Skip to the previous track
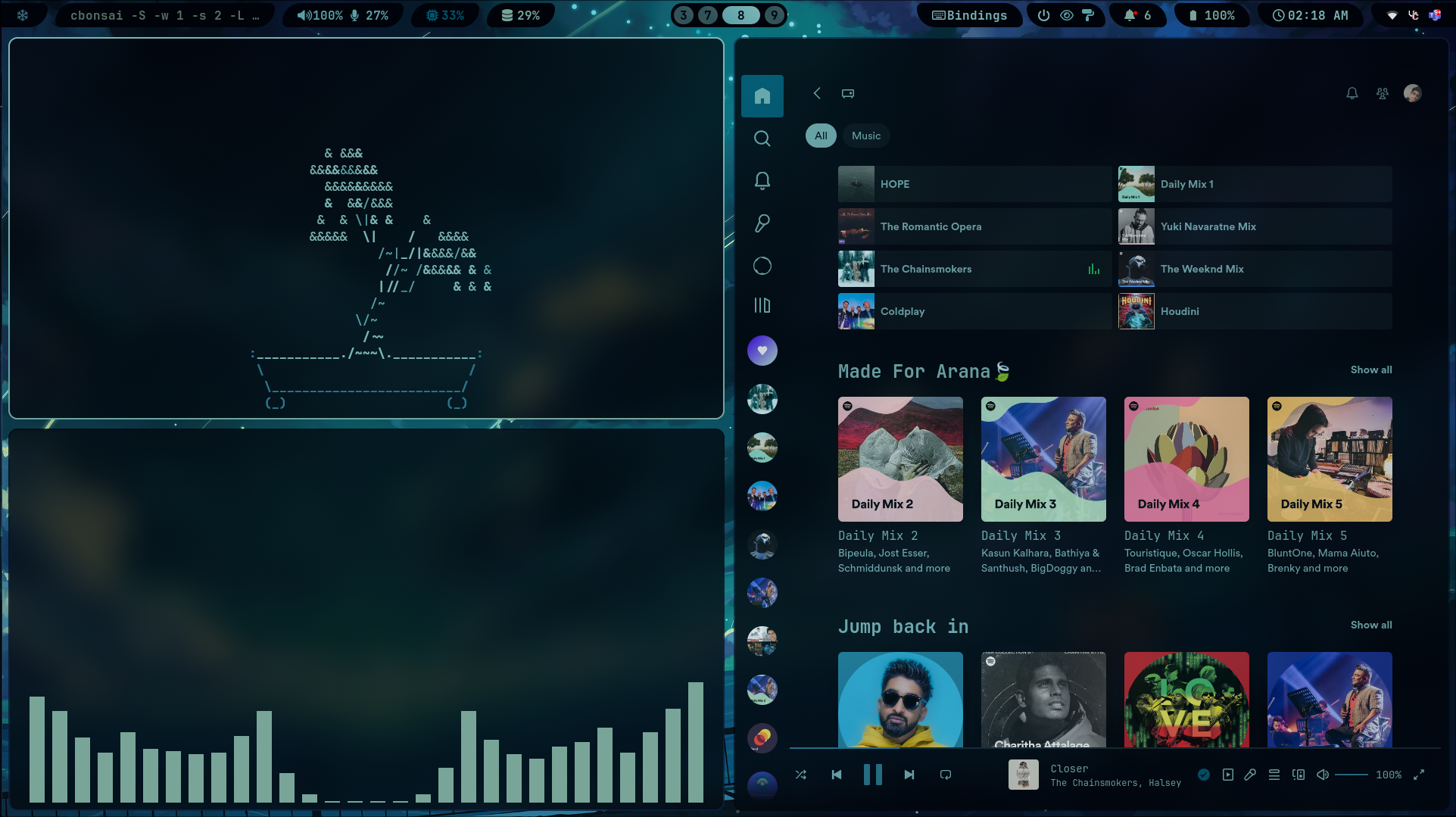The width and height of the screenshot is (1456, 817). 837,775
